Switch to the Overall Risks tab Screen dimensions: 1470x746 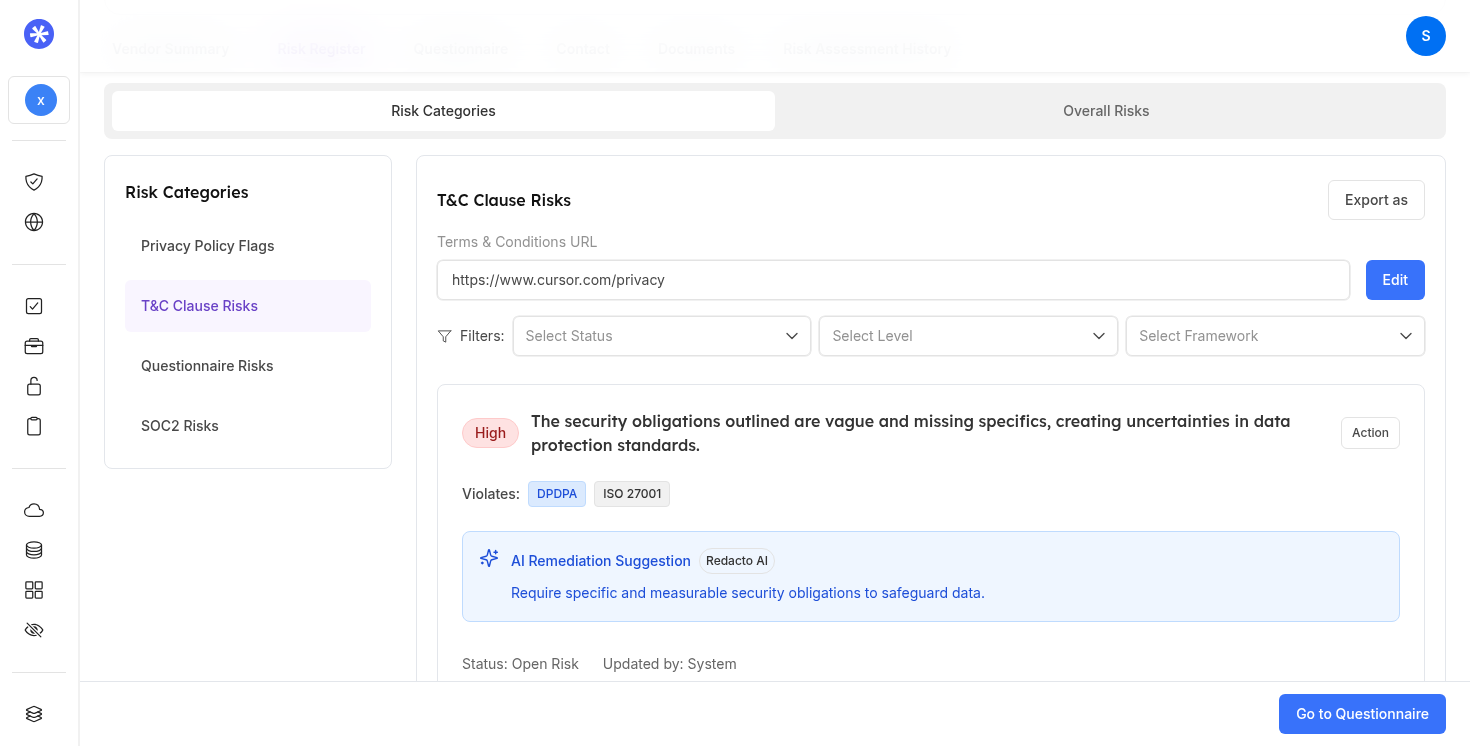(x=1105, y=111)
